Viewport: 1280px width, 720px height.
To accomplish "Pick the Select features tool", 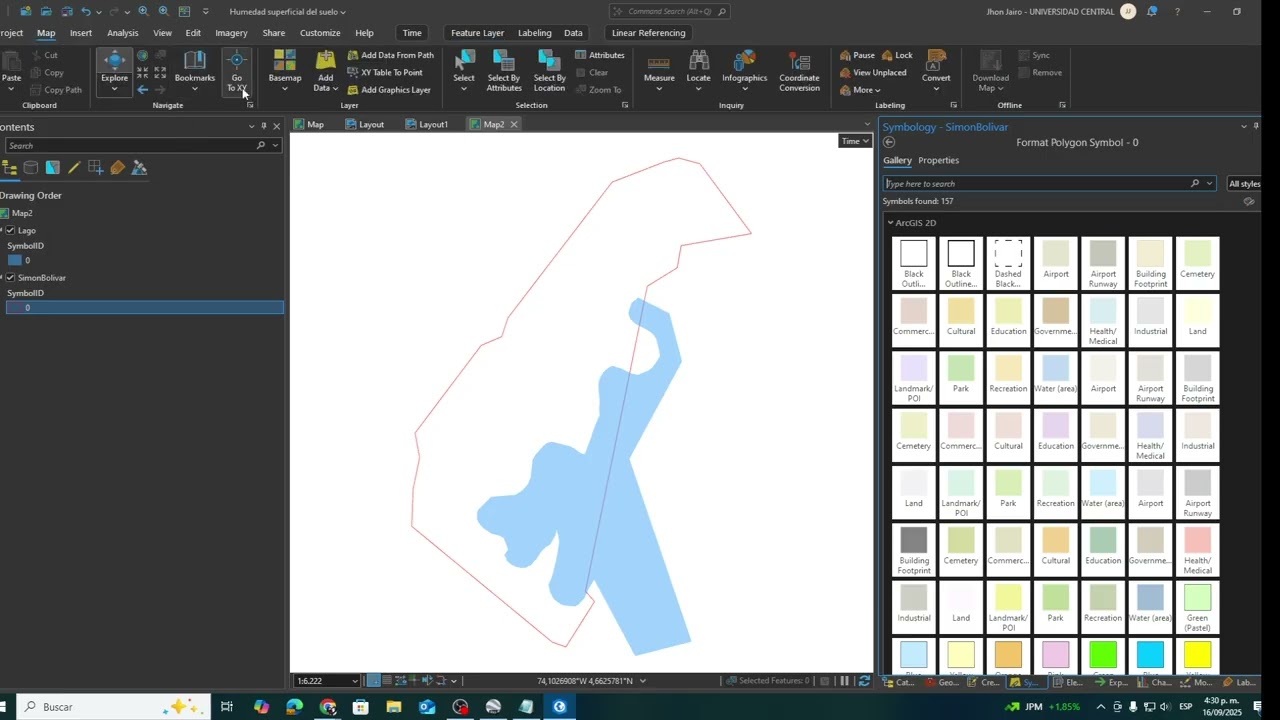I will click(x=464, y=70).
